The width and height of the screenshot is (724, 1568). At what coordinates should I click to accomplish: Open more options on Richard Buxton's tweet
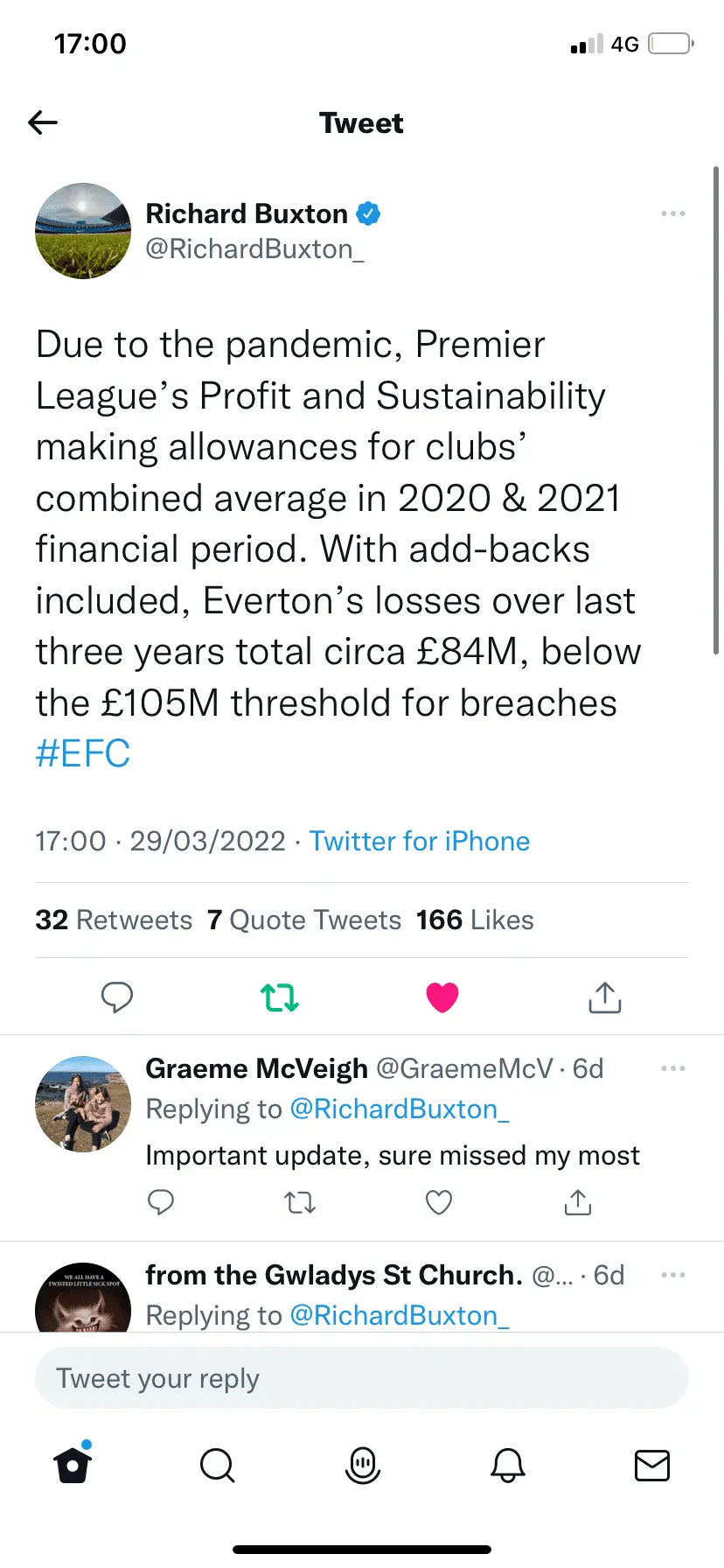(x=672, y=213)
